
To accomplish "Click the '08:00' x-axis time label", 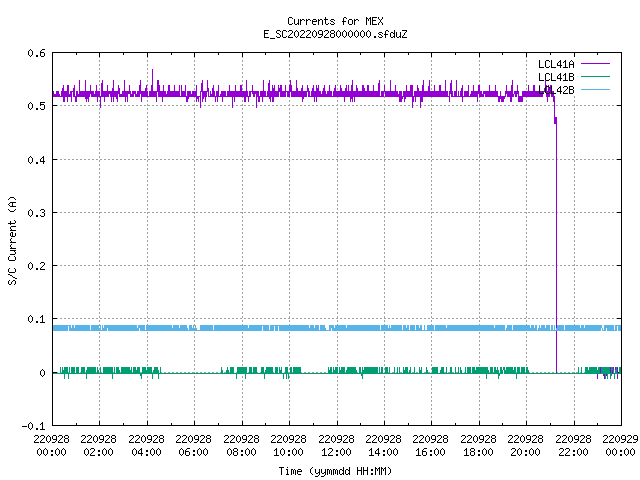I will (241, 452).
